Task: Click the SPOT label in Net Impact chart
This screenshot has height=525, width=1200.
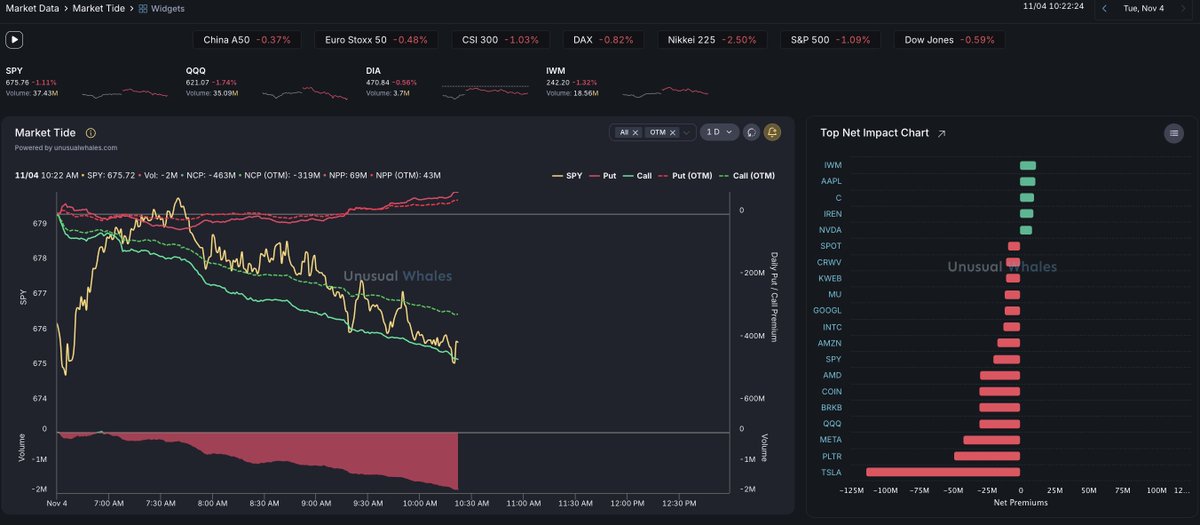Action: 831,246
